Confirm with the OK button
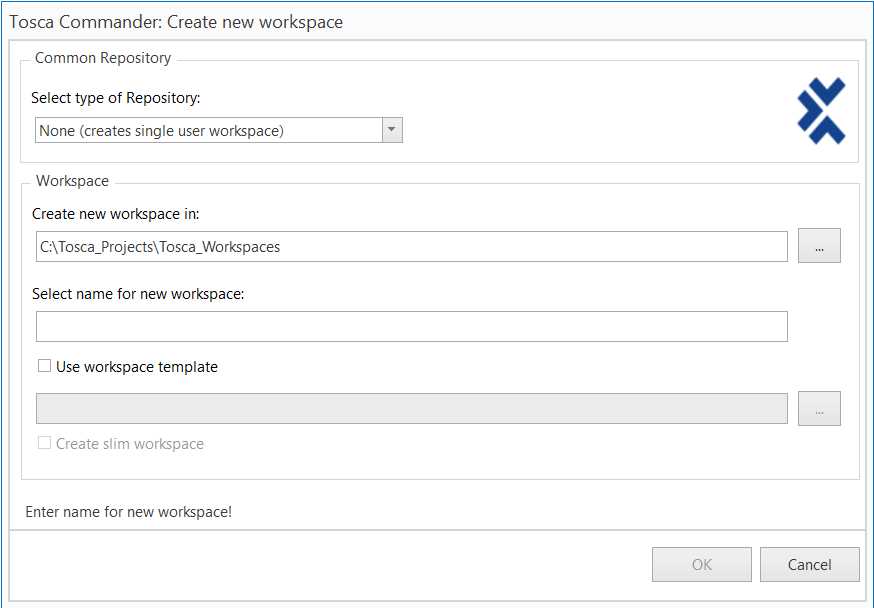Viewport: 874px width, 608px height. point(702,565)
